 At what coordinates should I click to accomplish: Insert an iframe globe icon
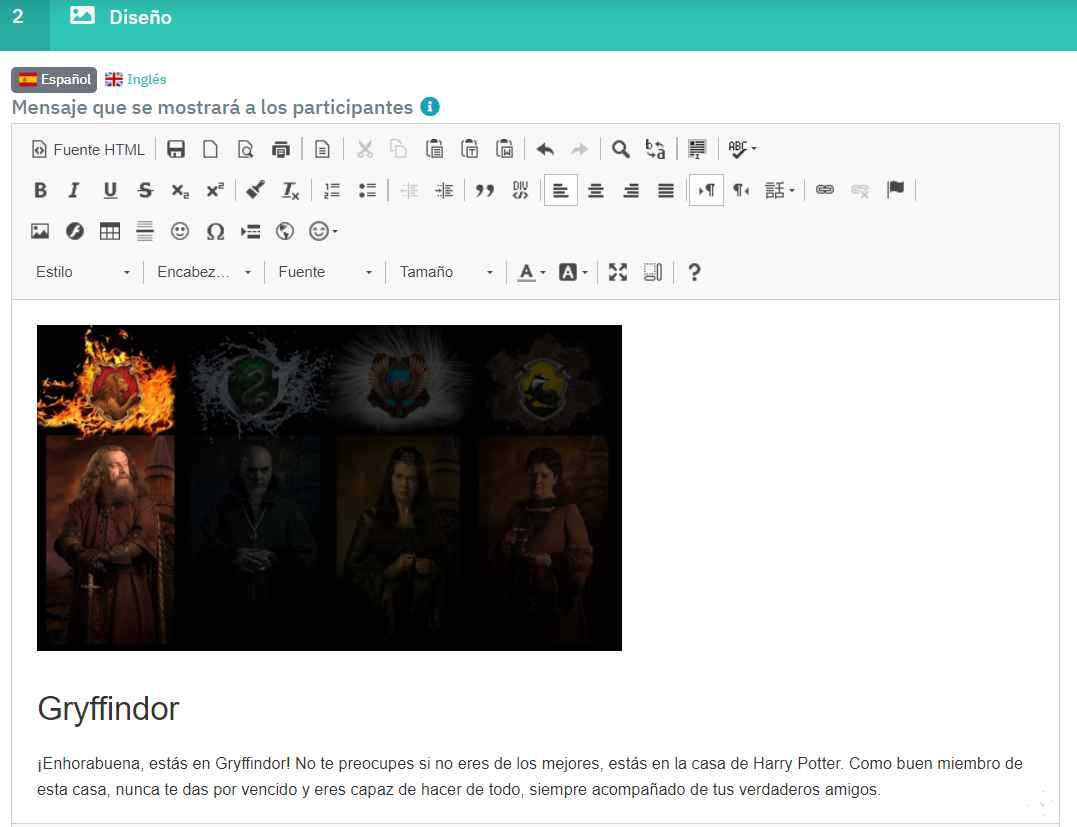click(285, 231)
